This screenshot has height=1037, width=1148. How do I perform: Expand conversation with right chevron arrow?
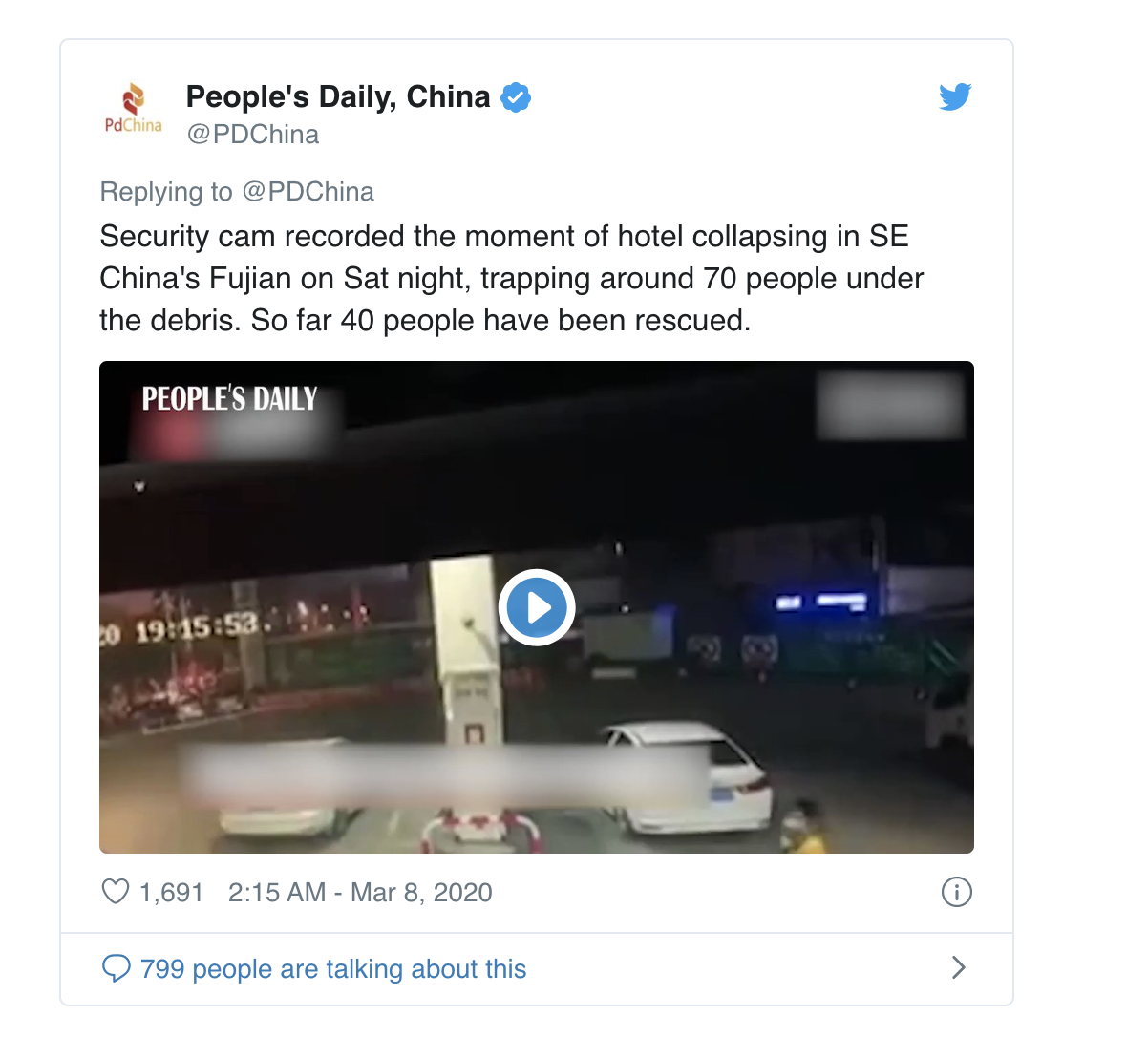pos(959,967)
